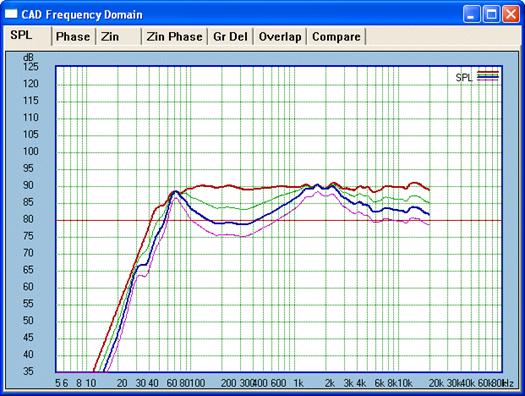
Task: Click the 1k frequency axis label
Action: [x=298, y=383]
